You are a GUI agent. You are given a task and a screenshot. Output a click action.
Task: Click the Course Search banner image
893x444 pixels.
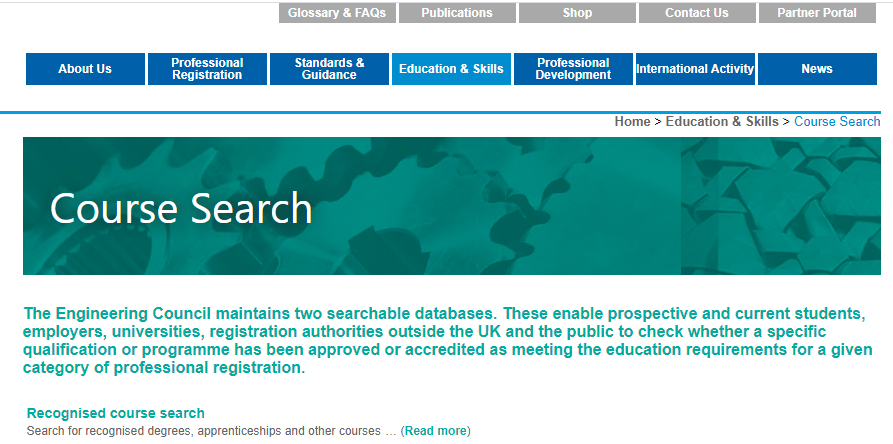(x=452, y=206)
